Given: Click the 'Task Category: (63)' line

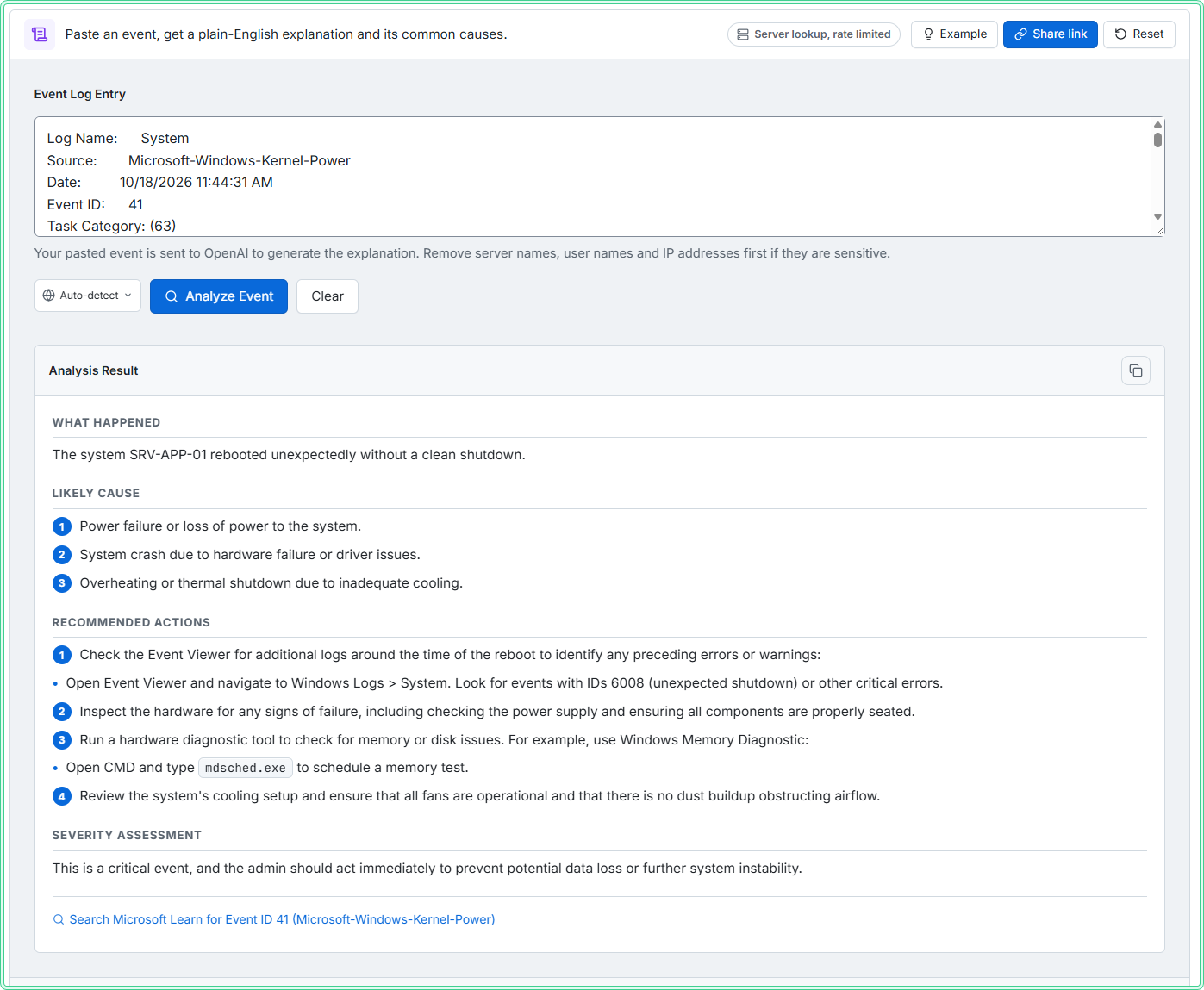Looking at the screenshot, I should click(x=112, y=226).
